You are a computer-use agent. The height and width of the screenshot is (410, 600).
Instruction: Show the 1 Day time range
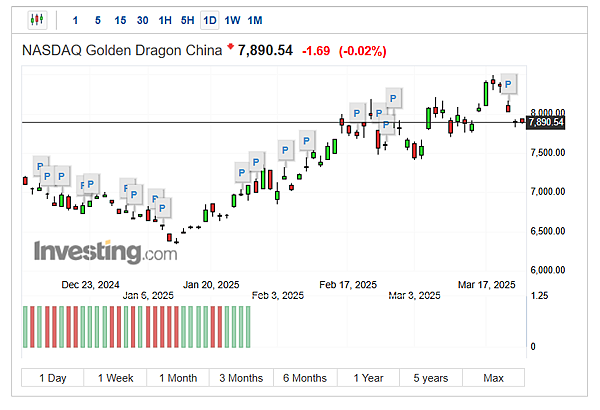tap(53, 378)
